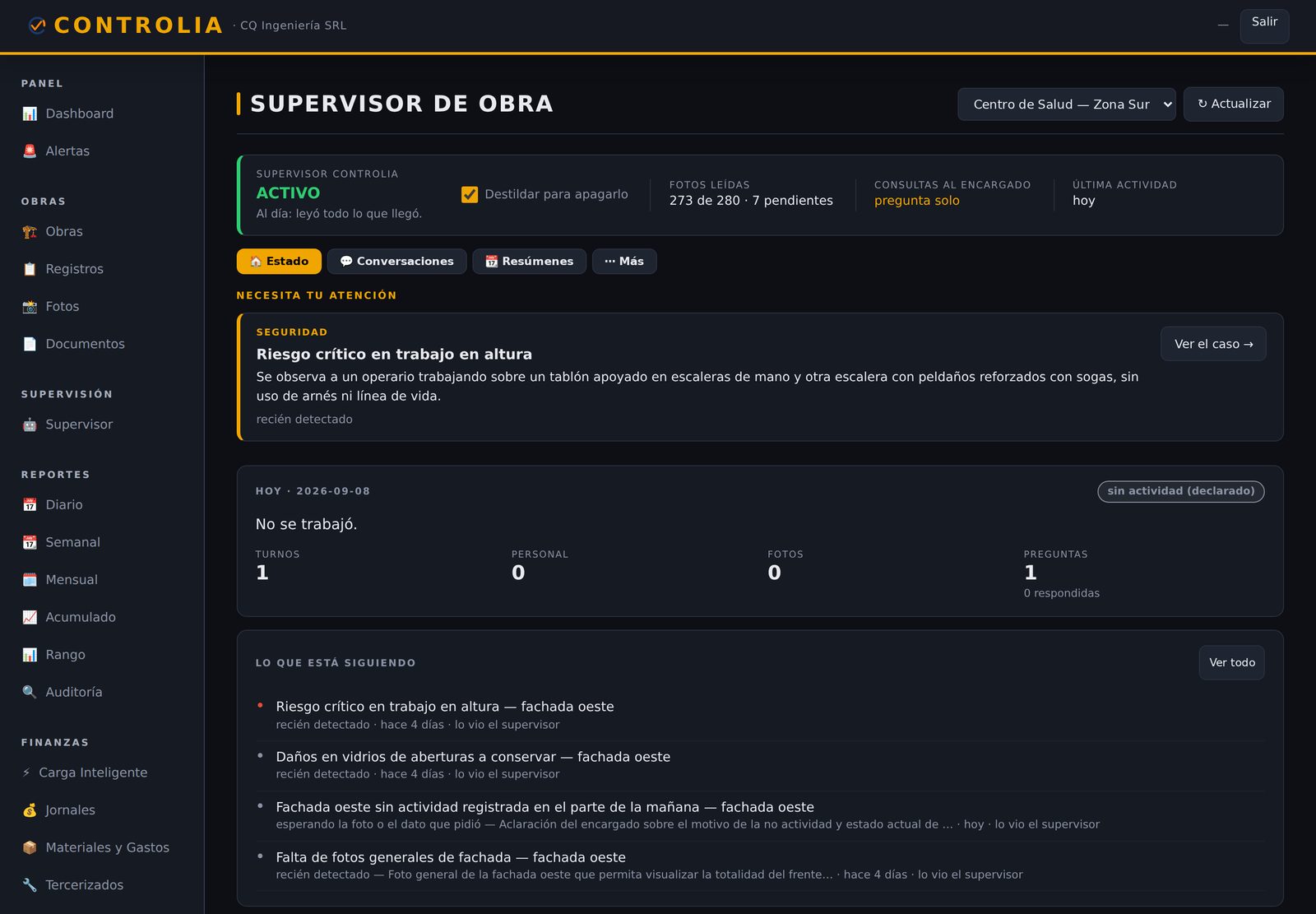Viewport: 1316px width, 914px height.
Task: Click the Rango bar chart icon
Action: point(30,655)
